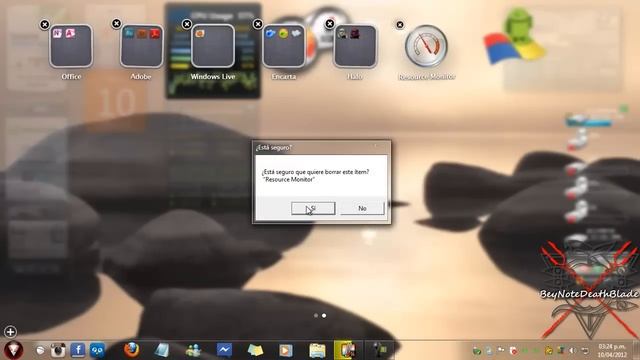Screen dimensions: 640x360
Task: Launch the Resource Monitor gauge icon
Action: [x=426, y=46]
